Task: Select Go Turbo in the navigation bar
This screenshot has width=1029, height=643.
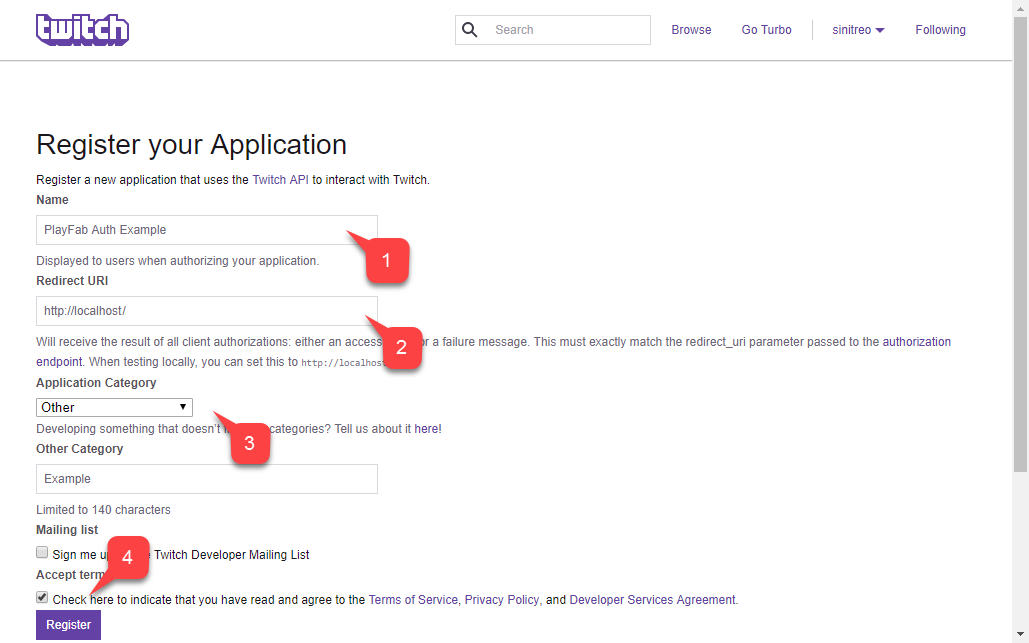Action: click(766, 29)
